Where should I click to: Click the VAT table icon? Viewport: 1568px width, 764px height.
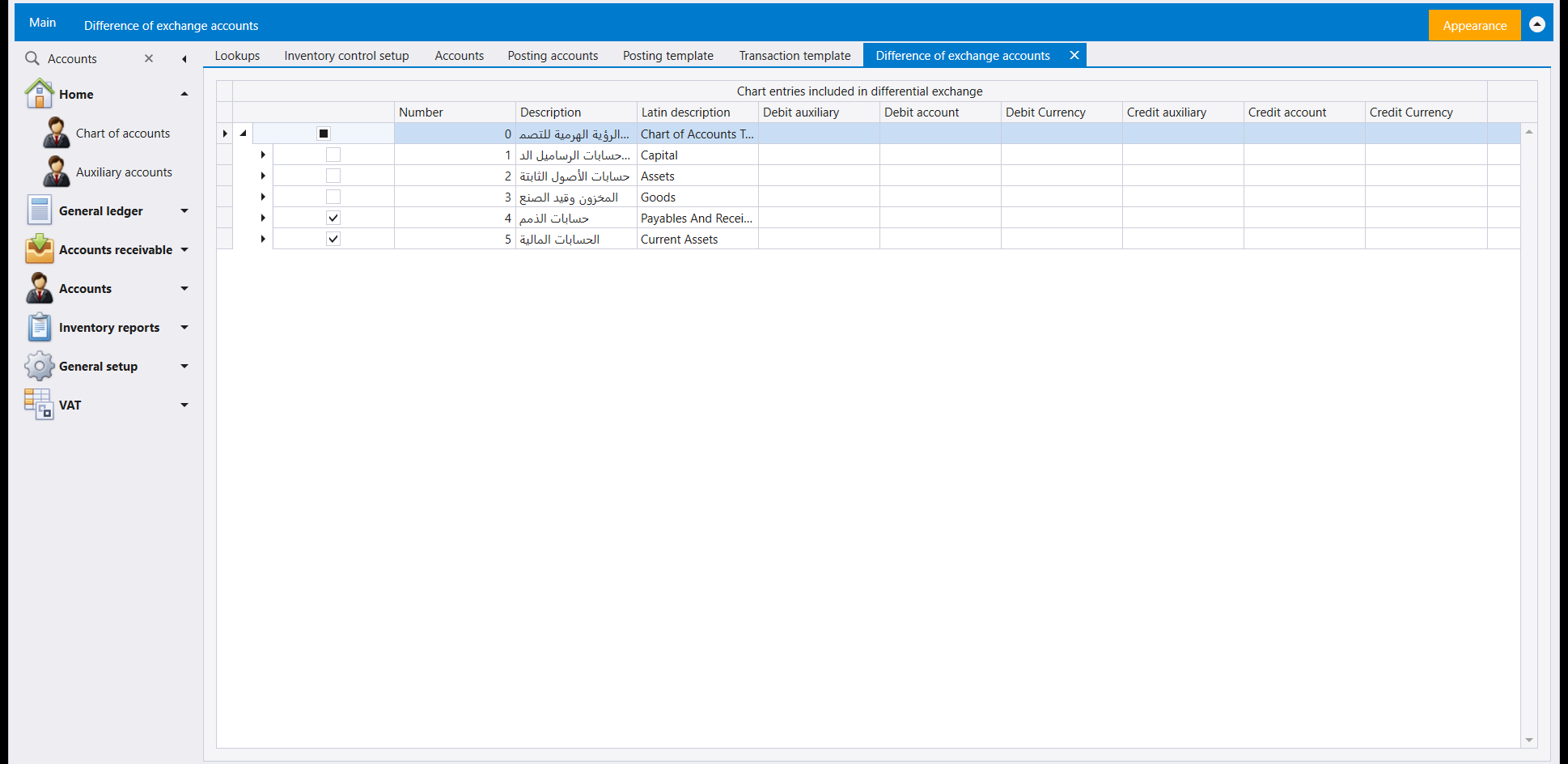click(x=39, y=405)
